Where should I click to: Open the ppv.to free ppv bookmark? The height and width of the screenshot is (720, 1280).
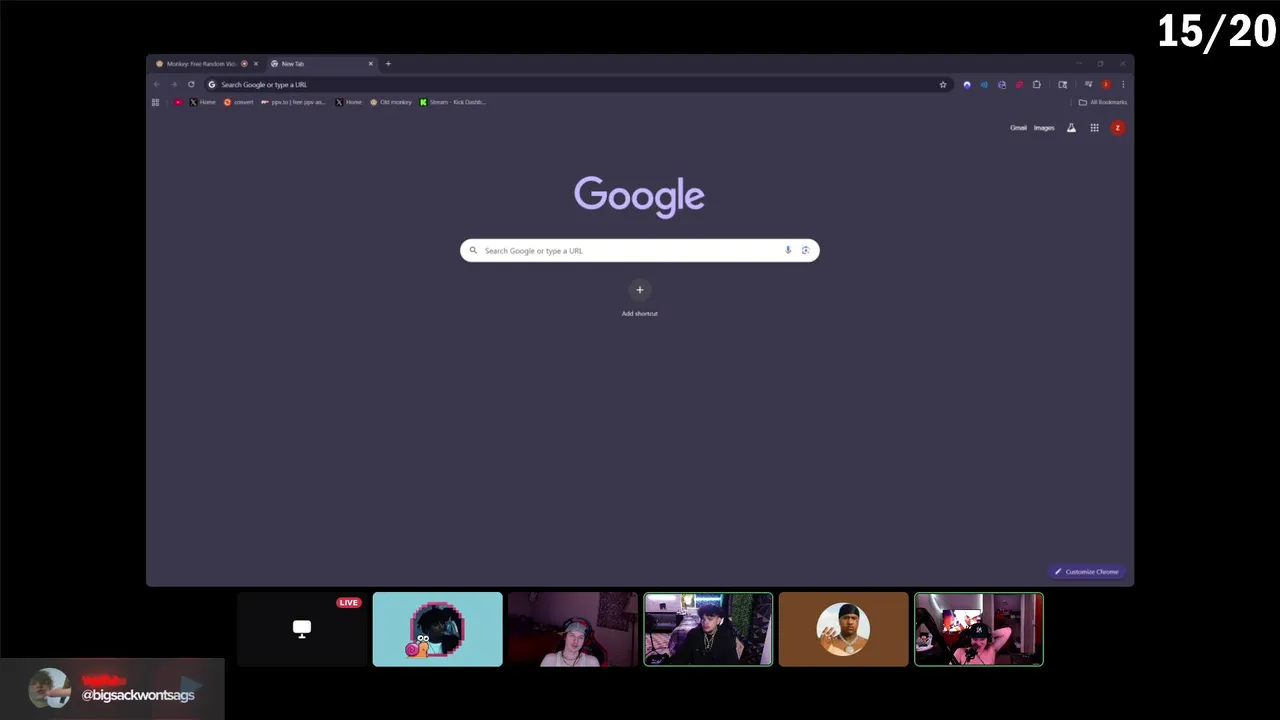(x=293, y=102)
